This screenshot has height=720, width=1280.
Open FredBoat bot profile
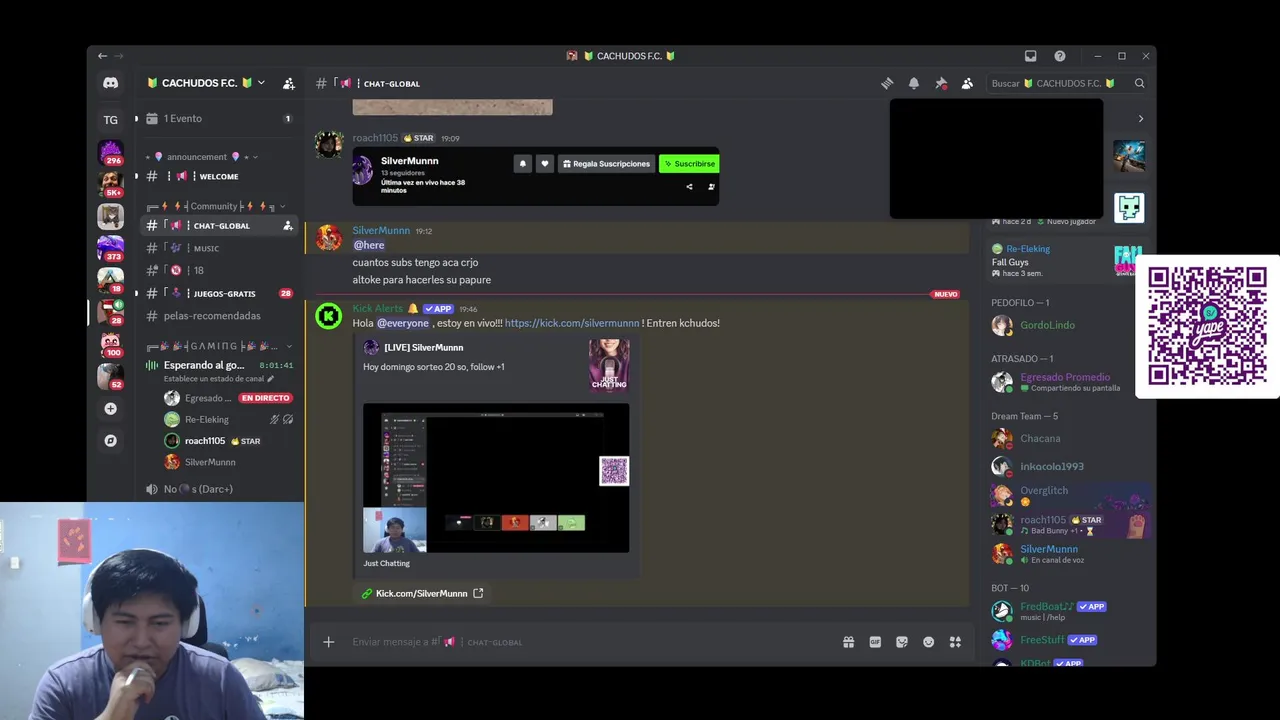coord(1067,611)
